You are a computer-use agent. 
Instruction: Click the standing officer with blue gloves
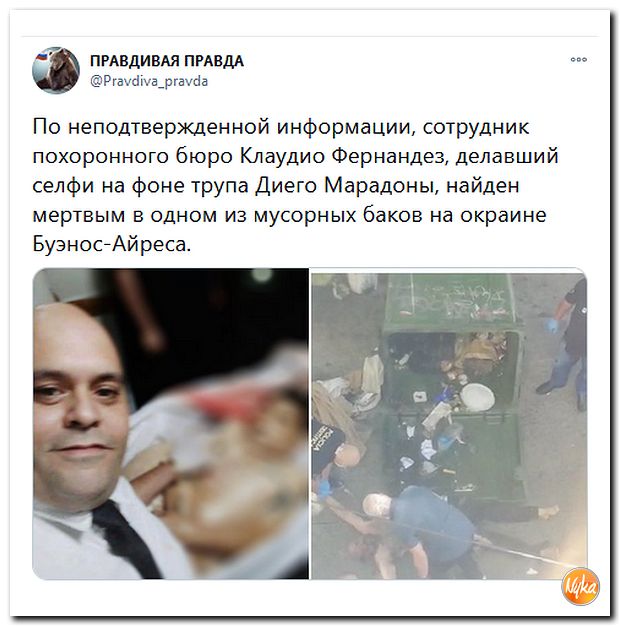[x=564, y=342]
